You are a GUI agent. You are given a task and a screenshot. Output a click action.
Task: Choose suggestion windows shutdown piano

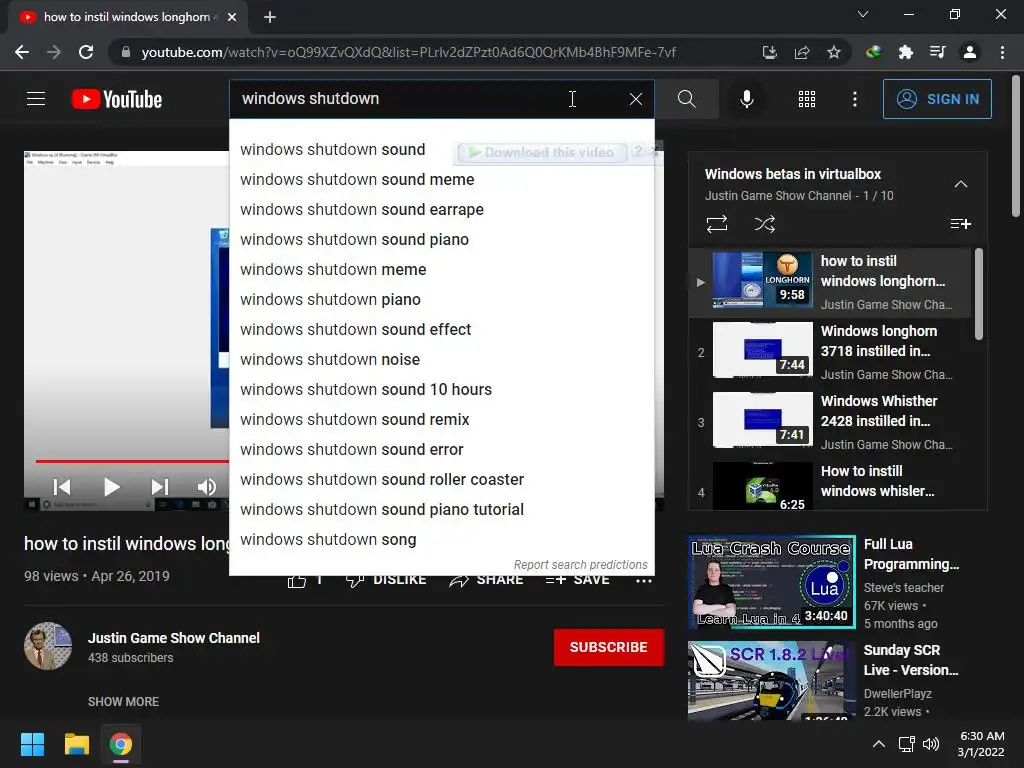[441, 300]
